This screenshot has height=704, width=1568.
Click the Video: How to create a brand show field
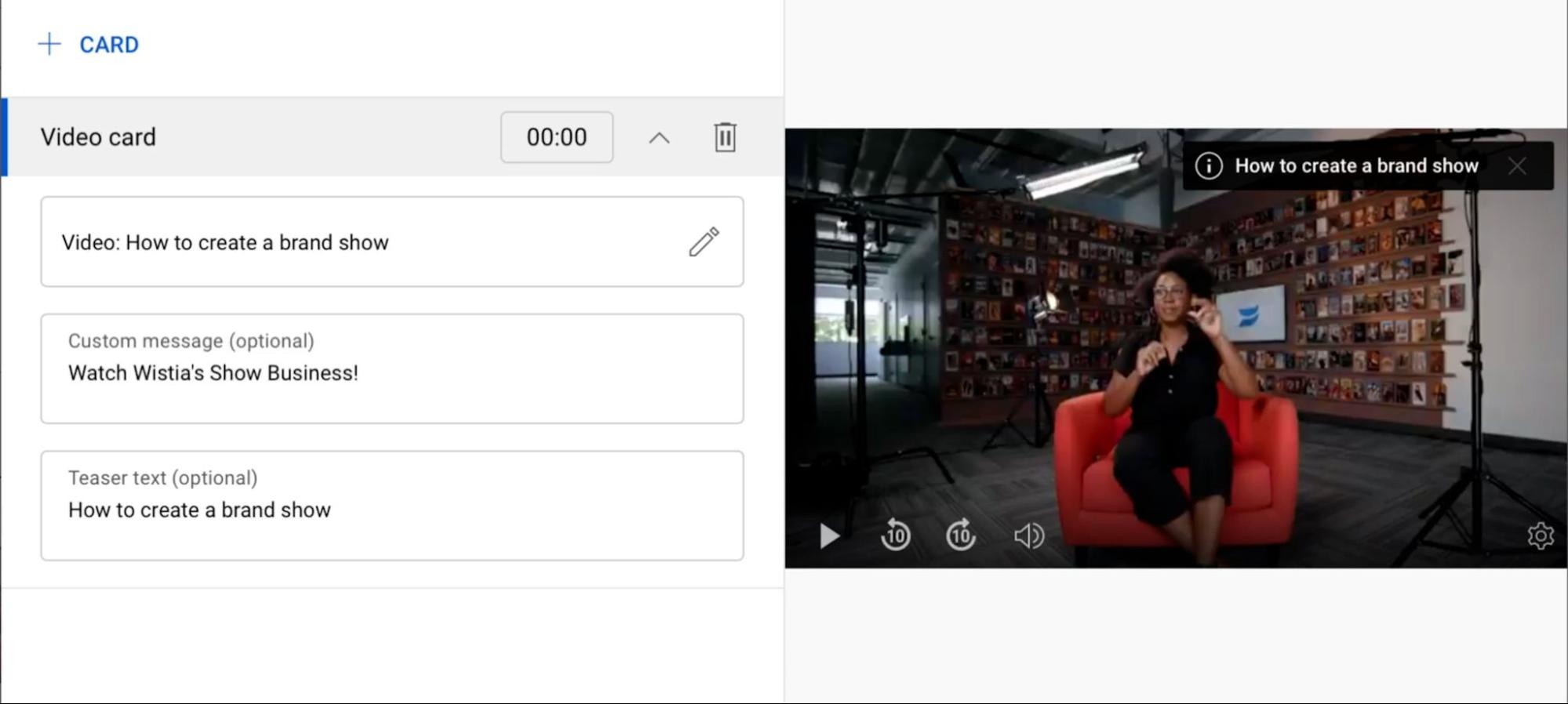[x=392, y=242]
